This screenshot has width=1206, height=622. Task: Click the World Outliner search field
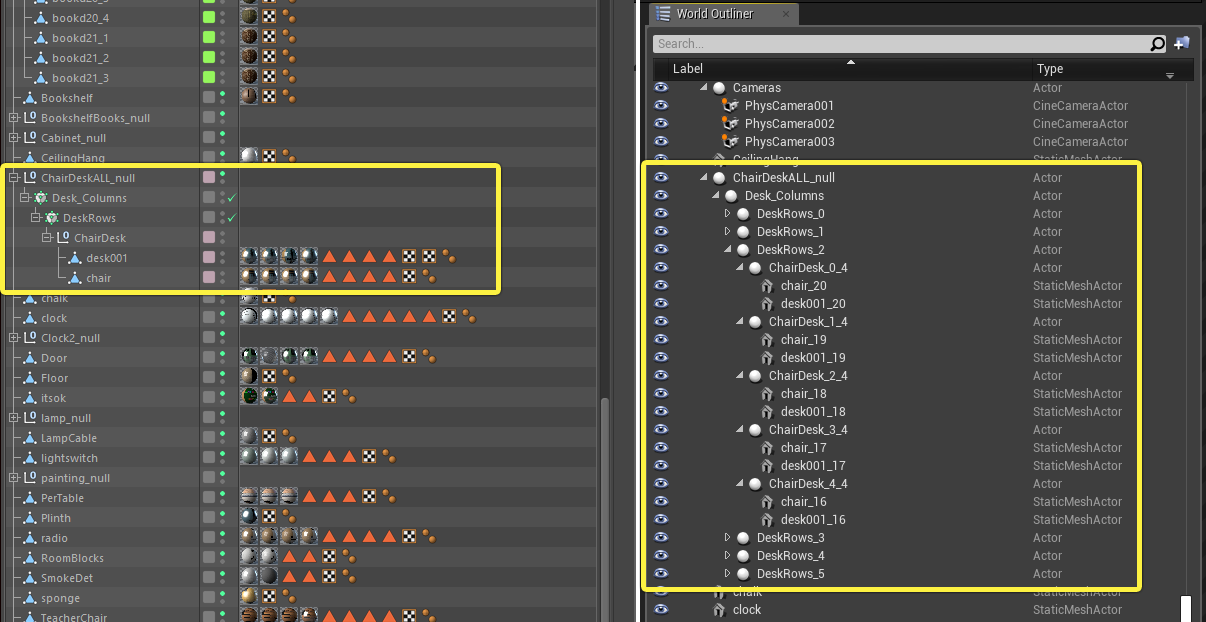tap(901, 44)
